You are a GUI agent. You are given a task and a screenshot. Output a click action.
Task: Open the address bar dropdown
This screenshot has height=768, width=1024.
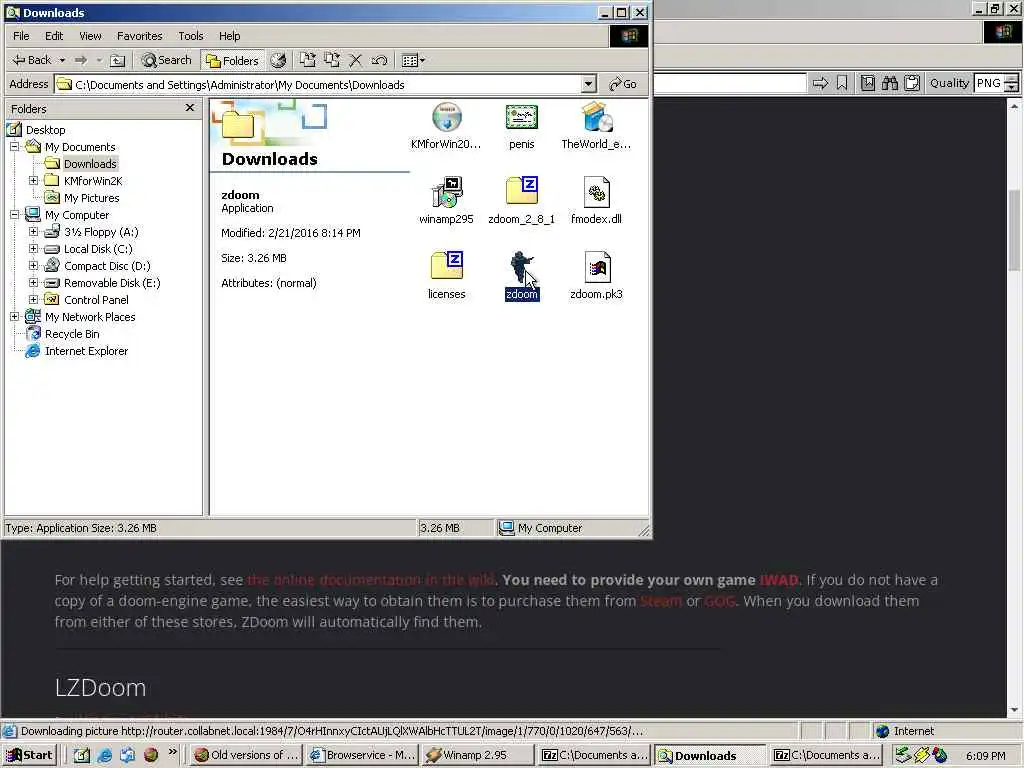click(588, 84)
